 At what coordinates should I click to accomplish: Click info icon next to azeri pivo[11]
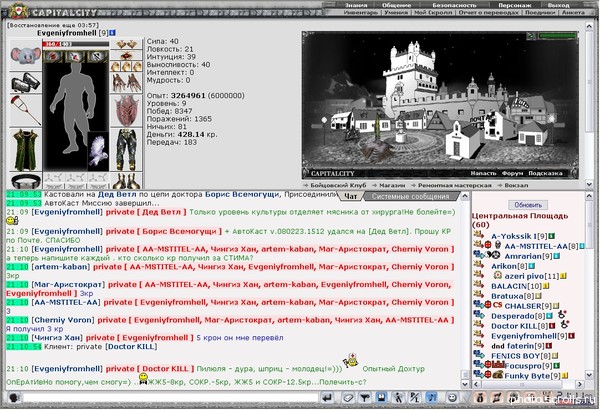563,276
